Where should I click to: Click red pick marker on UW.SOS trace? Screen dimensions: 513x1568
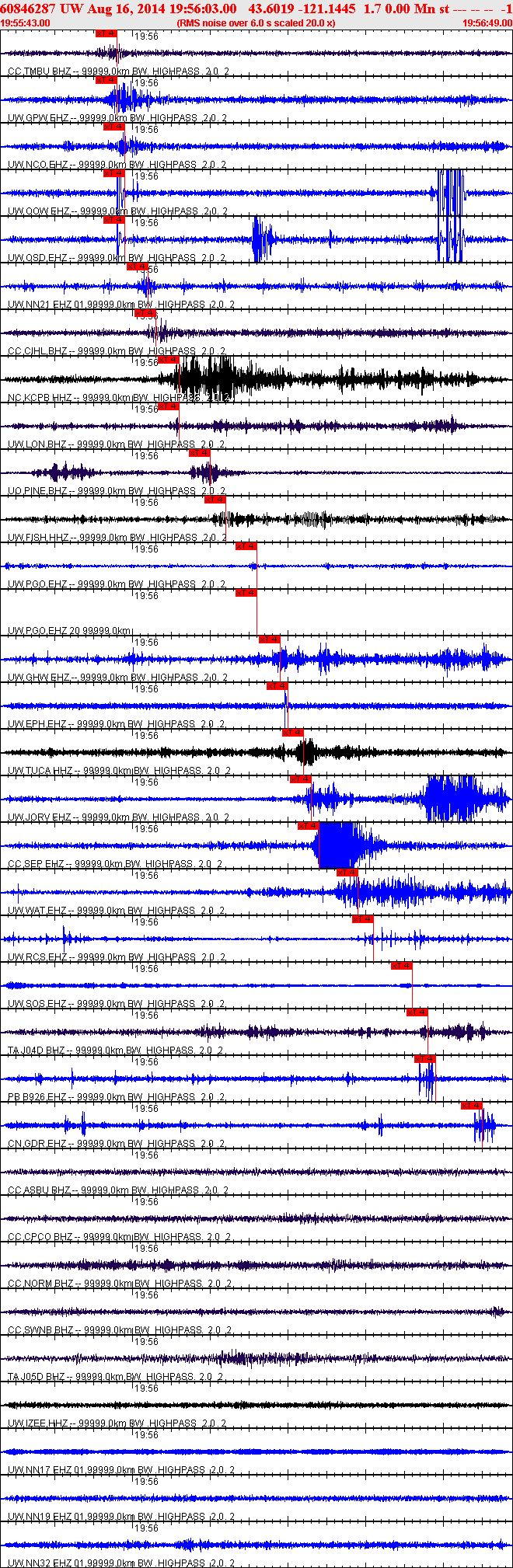(401, 966)
